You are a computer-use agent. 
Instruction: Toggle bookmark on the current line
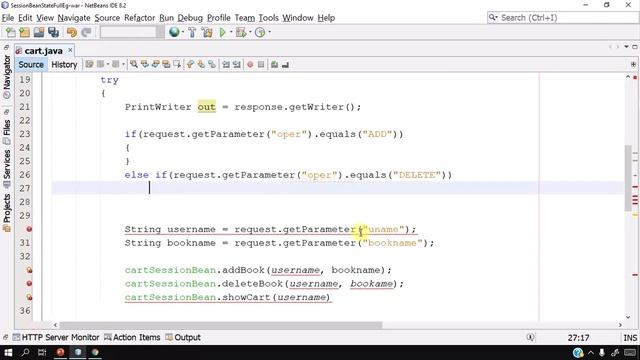pyautogui.click(x=212, y=64)
